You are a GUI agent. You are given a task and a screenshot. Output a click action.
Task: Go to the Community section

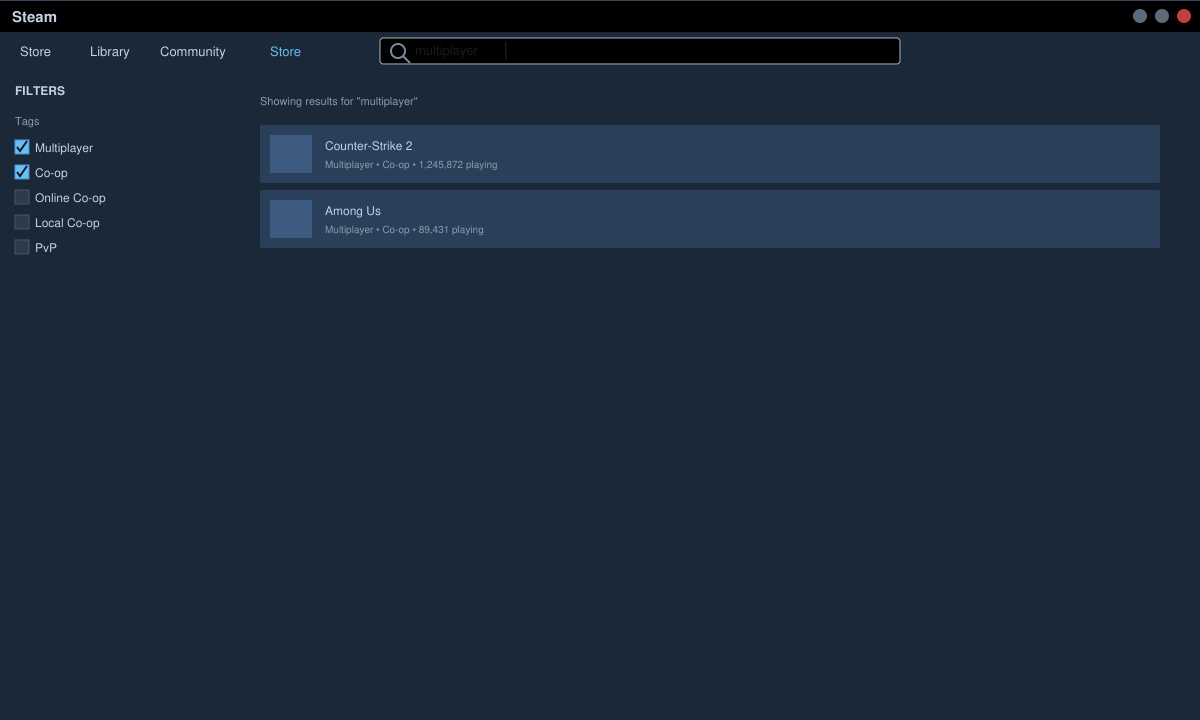click(x=193, y=52)
